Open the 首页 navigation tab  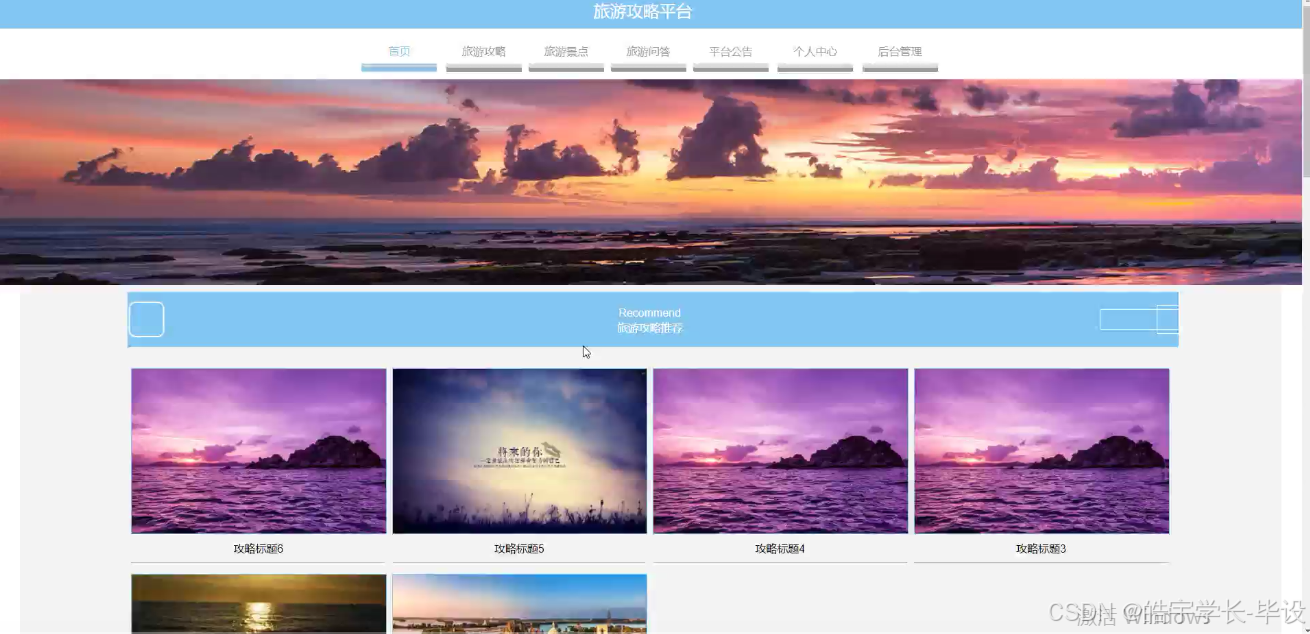click(x=399, y=52)
